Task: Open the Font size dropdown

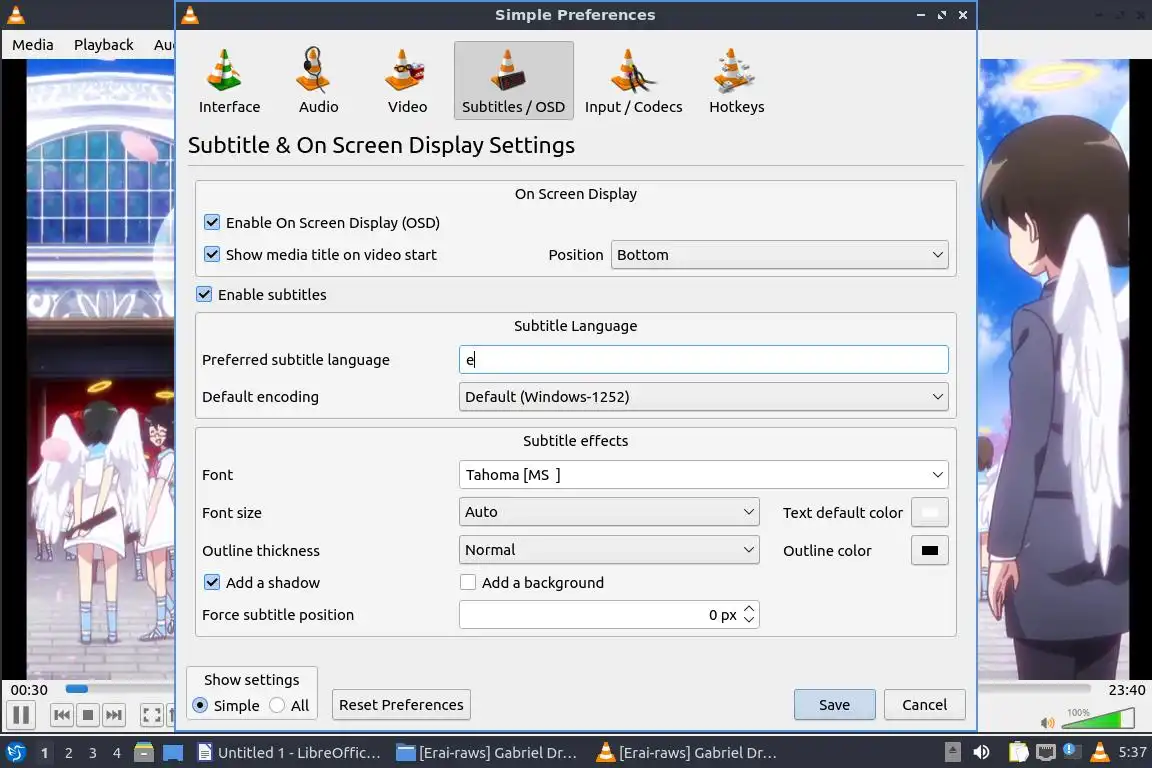Action: pos(609,512)
